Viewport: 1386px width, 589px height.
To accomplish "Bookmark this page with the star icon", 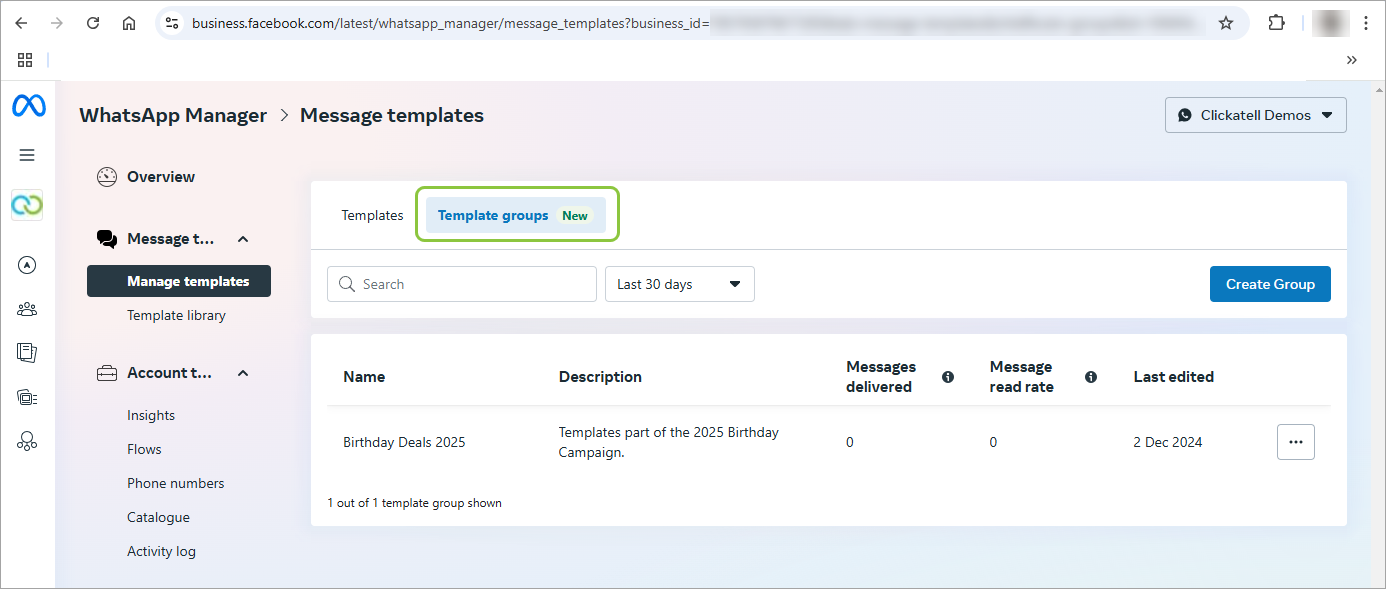I will pos(1226,23).
